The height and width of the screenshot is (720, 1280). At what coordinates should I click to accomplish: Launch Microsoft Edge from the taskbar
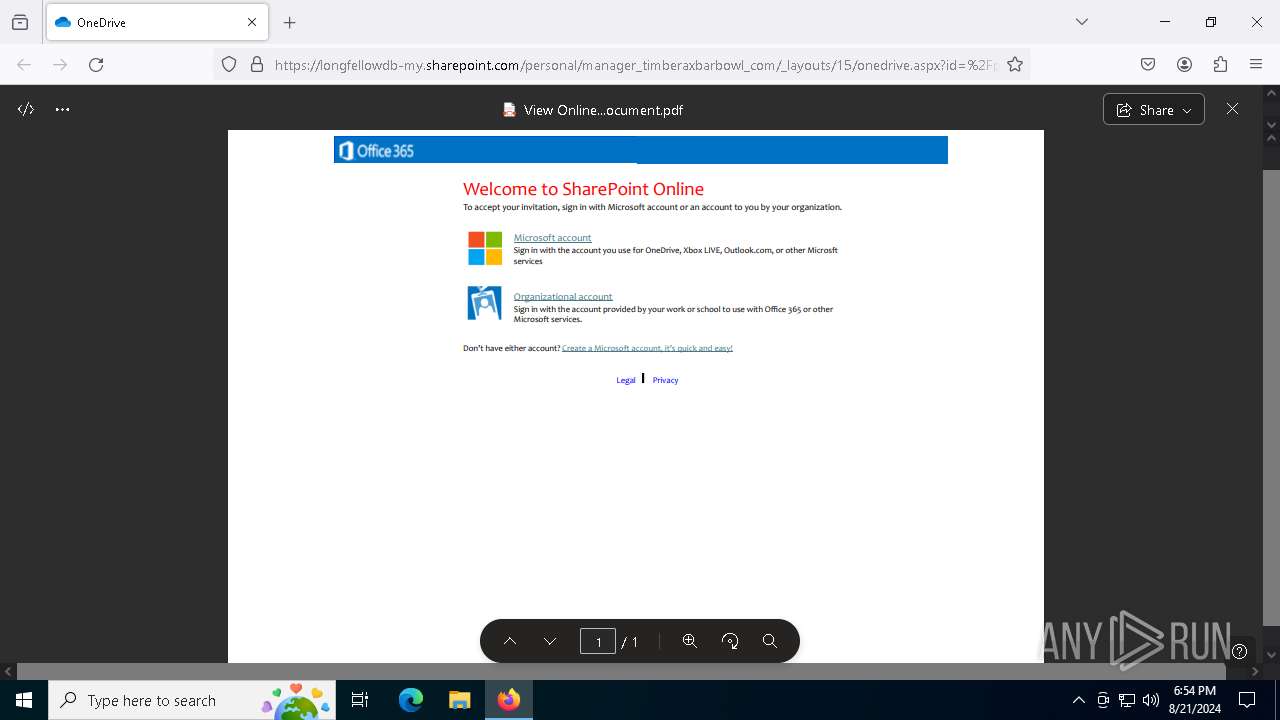point(411,700)
